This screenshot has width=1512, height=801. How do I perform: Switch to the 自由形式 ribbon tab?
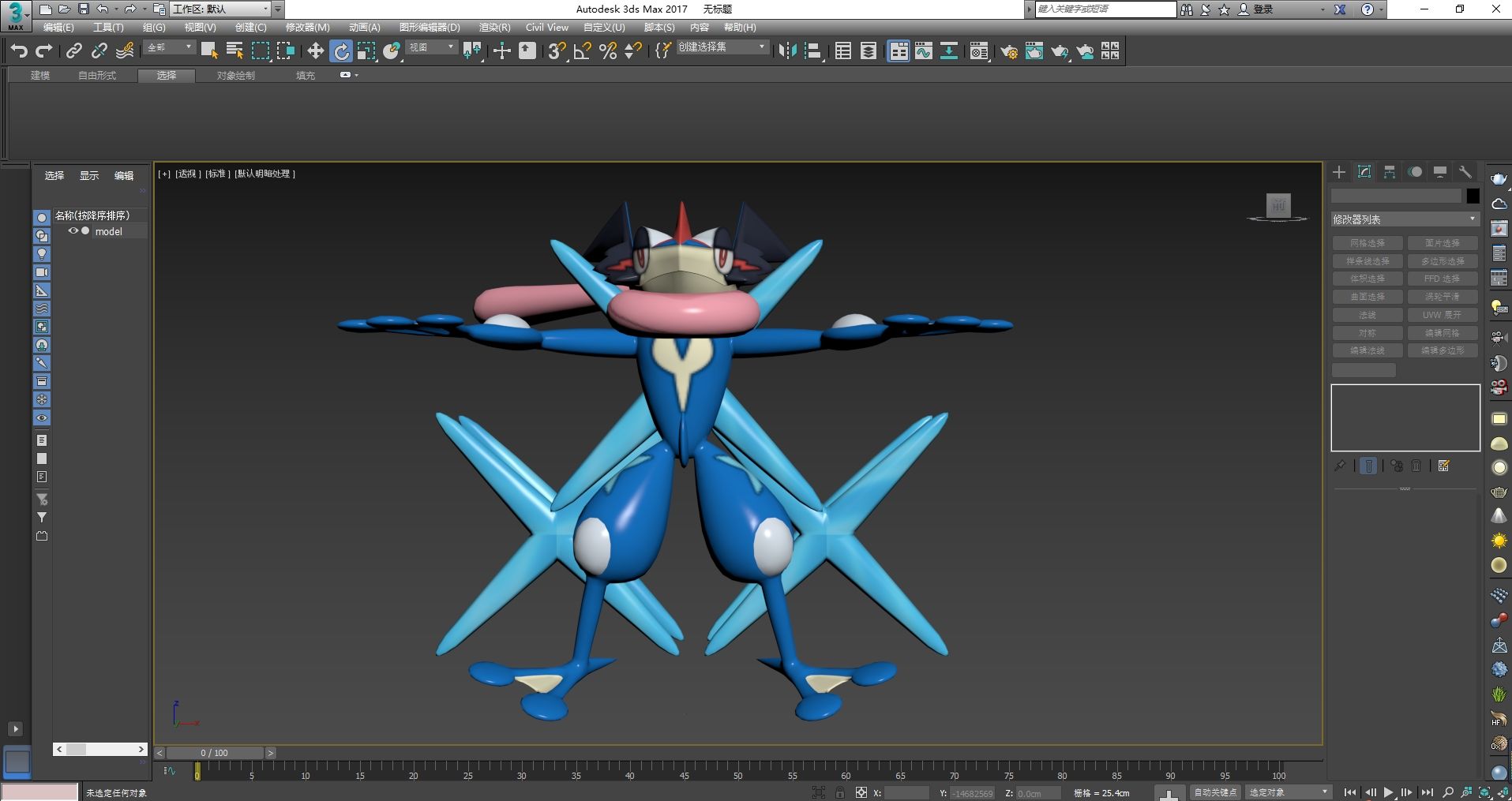[97, 75]
